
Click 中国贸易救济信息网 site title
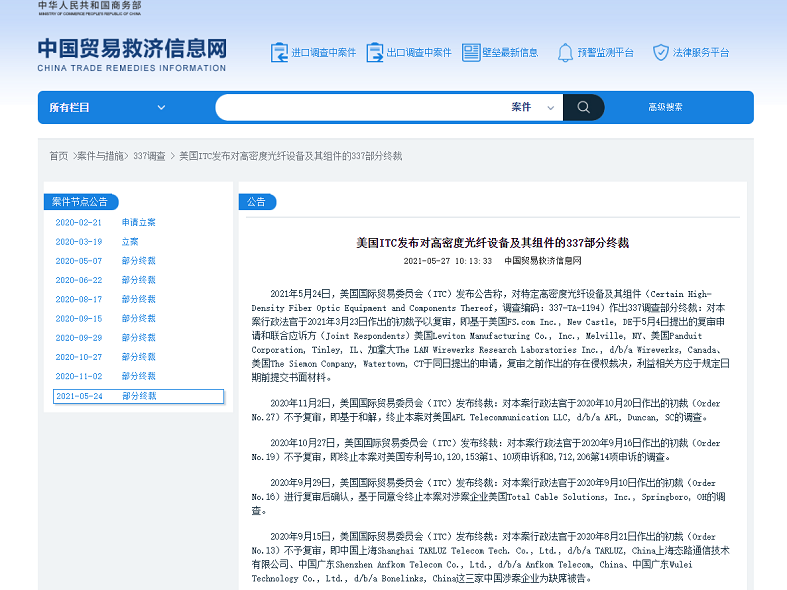pyautogui.click(x=132, y=49)
